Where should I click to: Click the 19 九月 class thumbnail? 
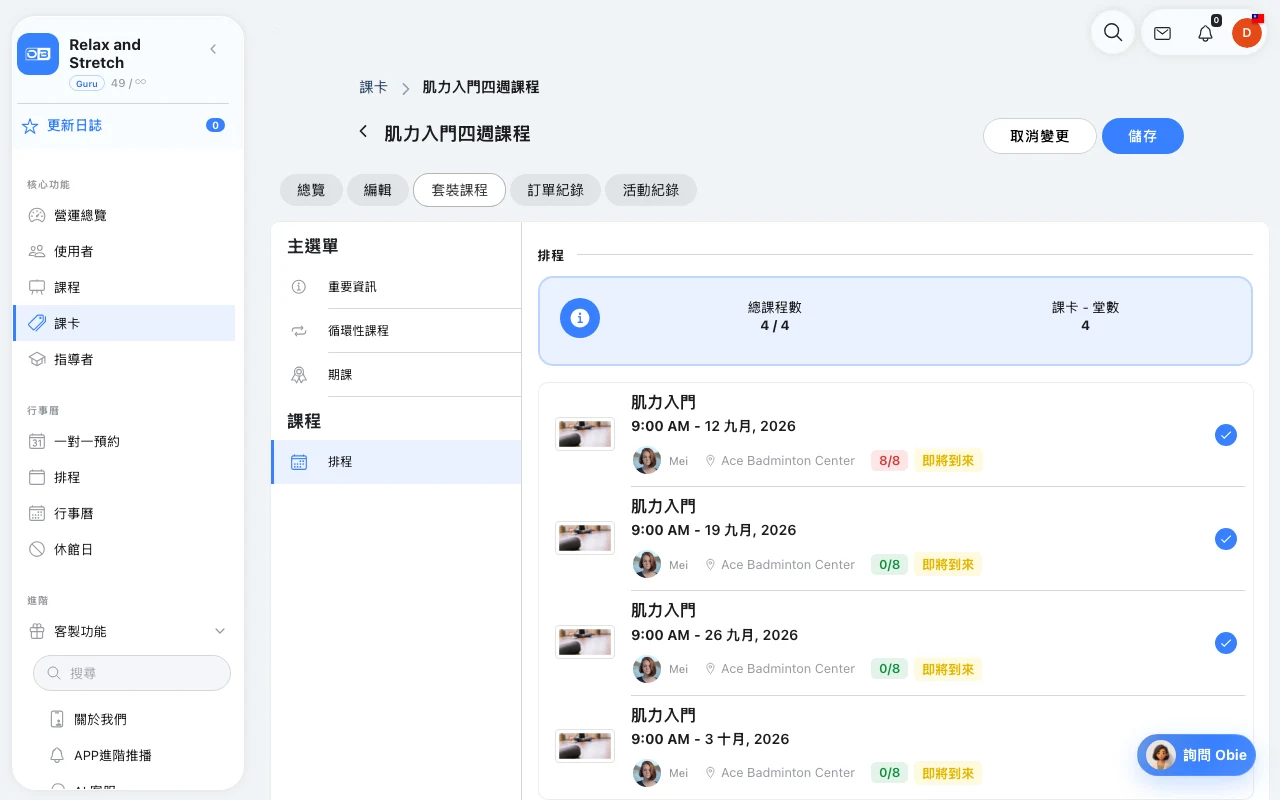(x=585, y=538)
